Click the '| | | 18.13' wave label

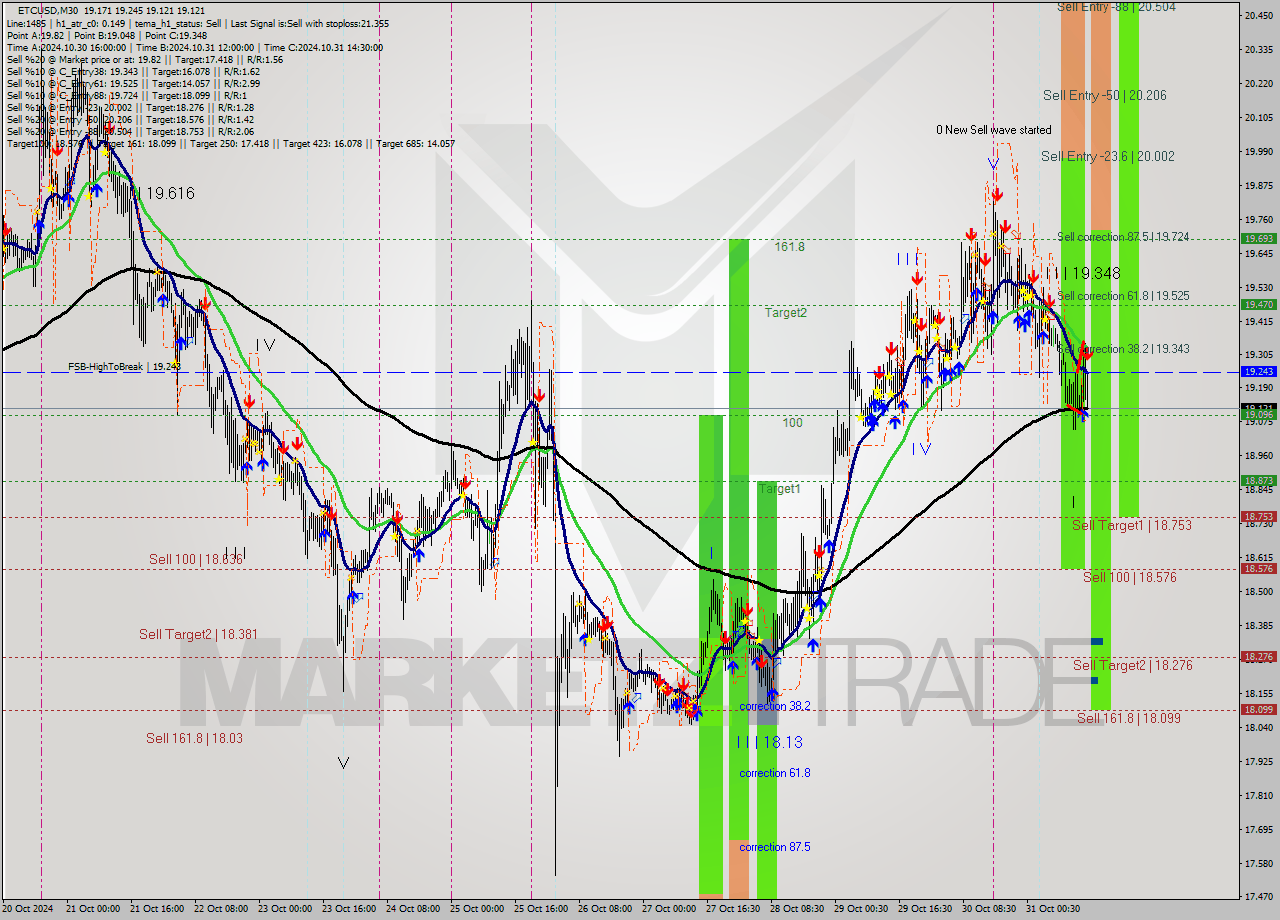pos(769,742)
